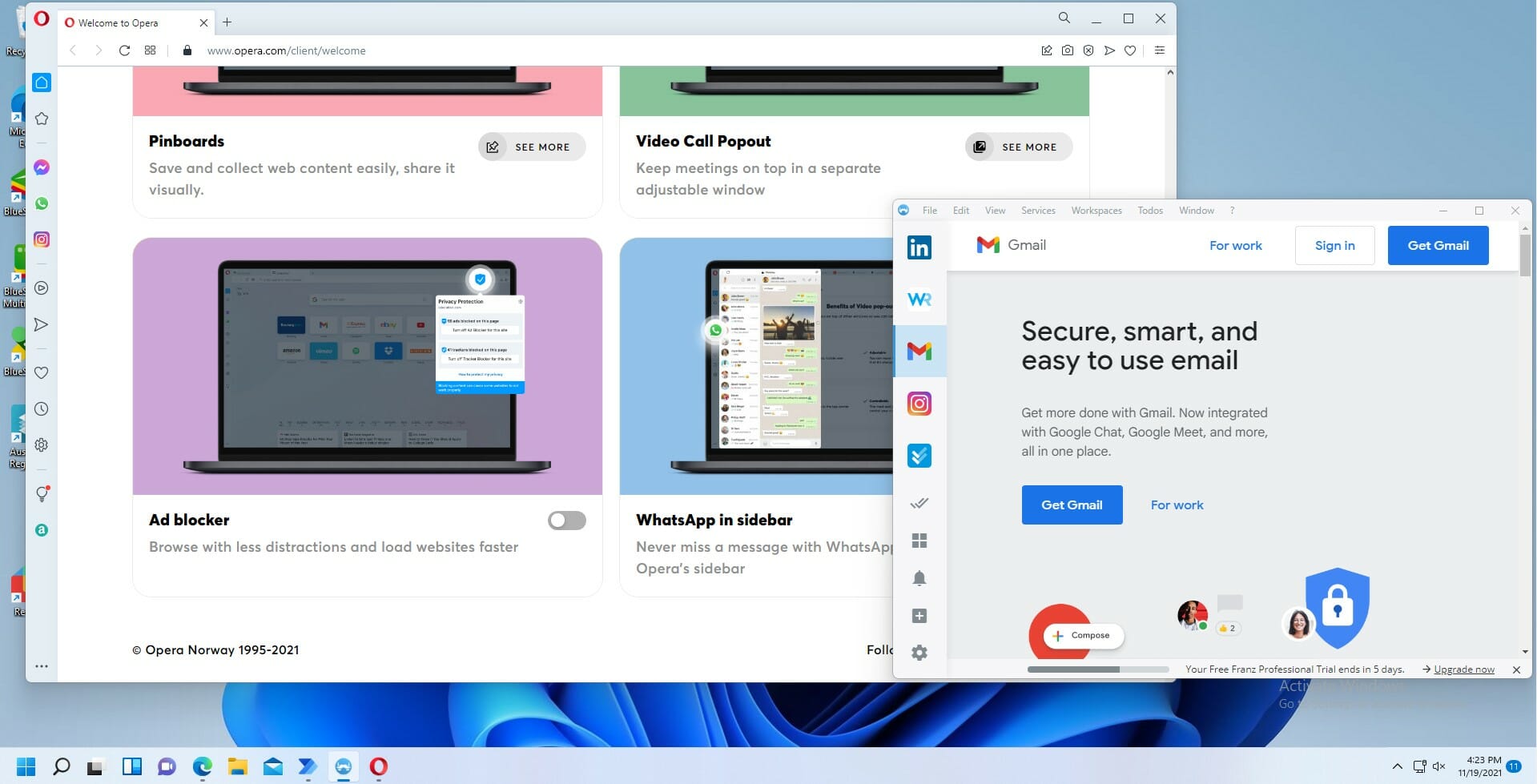
Task: Click the Opera tab search magnifier
Action: coord(1064,18)
